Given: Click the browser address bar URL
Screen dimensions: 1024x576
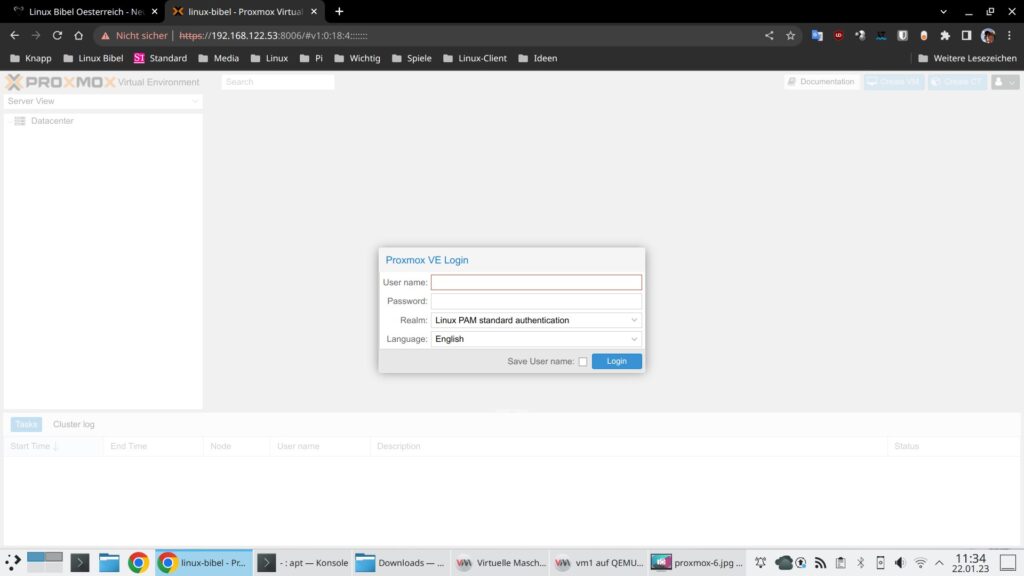Looking at the screenshot, I should pos(274,35).
